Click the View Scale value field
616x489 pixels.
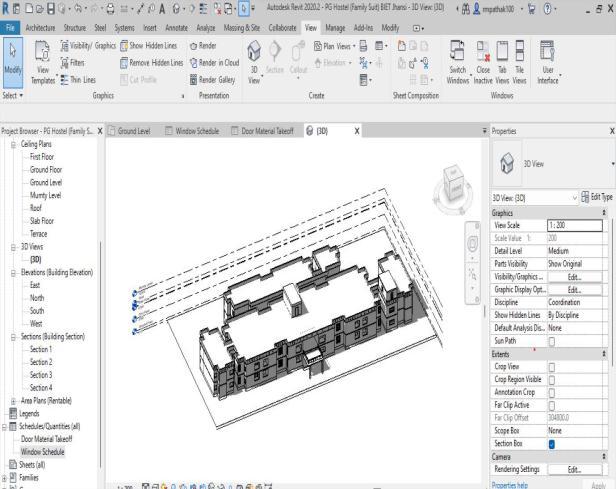[573, 226]
